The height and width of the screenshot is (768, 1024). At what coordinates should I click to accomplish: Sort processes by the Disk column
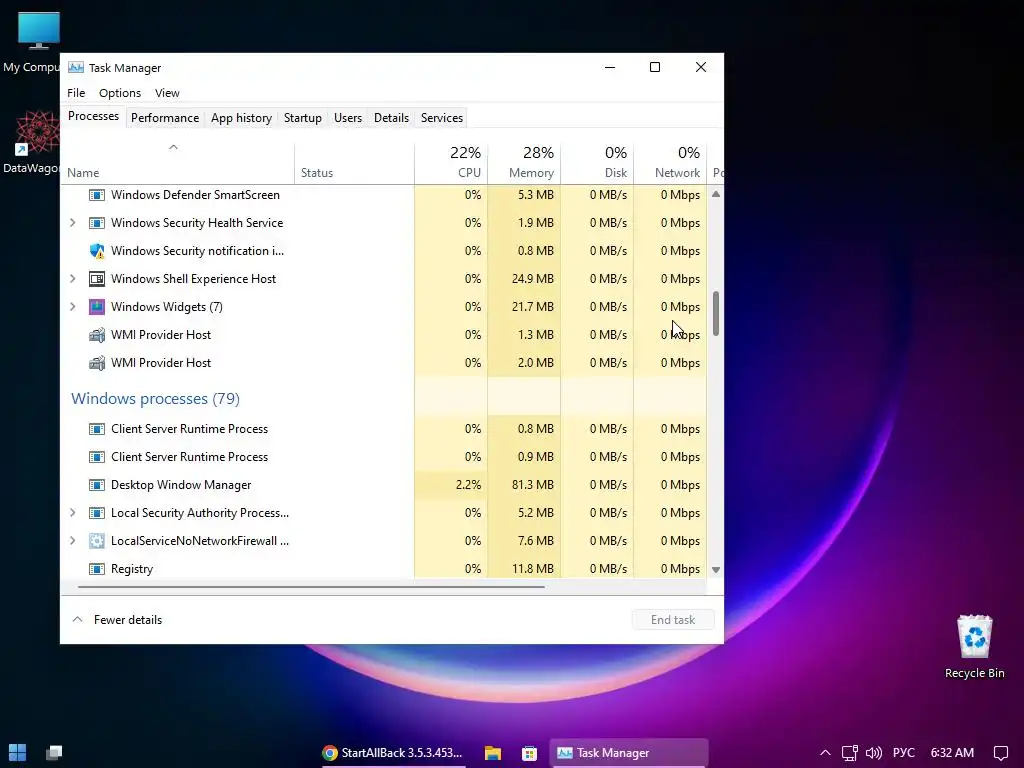pyautogui.click(x=597, y=163)
